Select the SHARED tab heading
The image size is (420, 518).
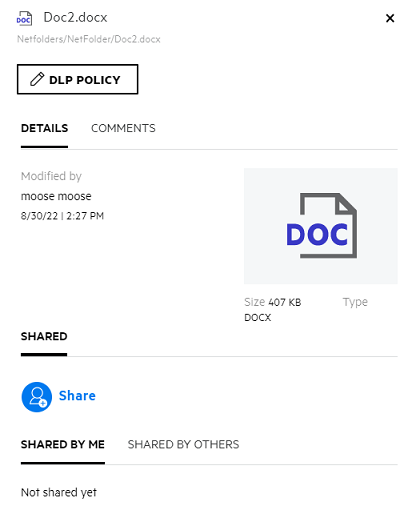click(x=44, y=336)
